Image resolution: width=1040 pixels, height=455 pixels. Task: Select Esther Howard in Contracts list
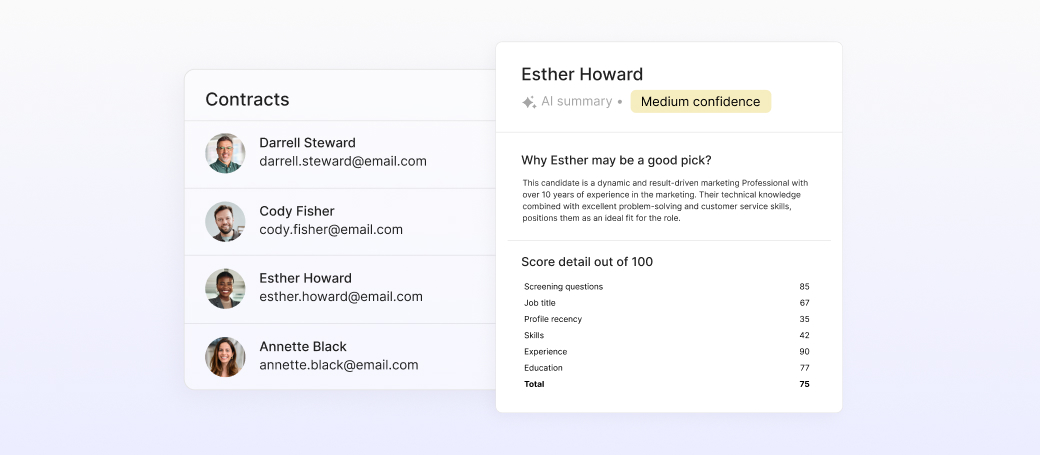tap(305, 278)
